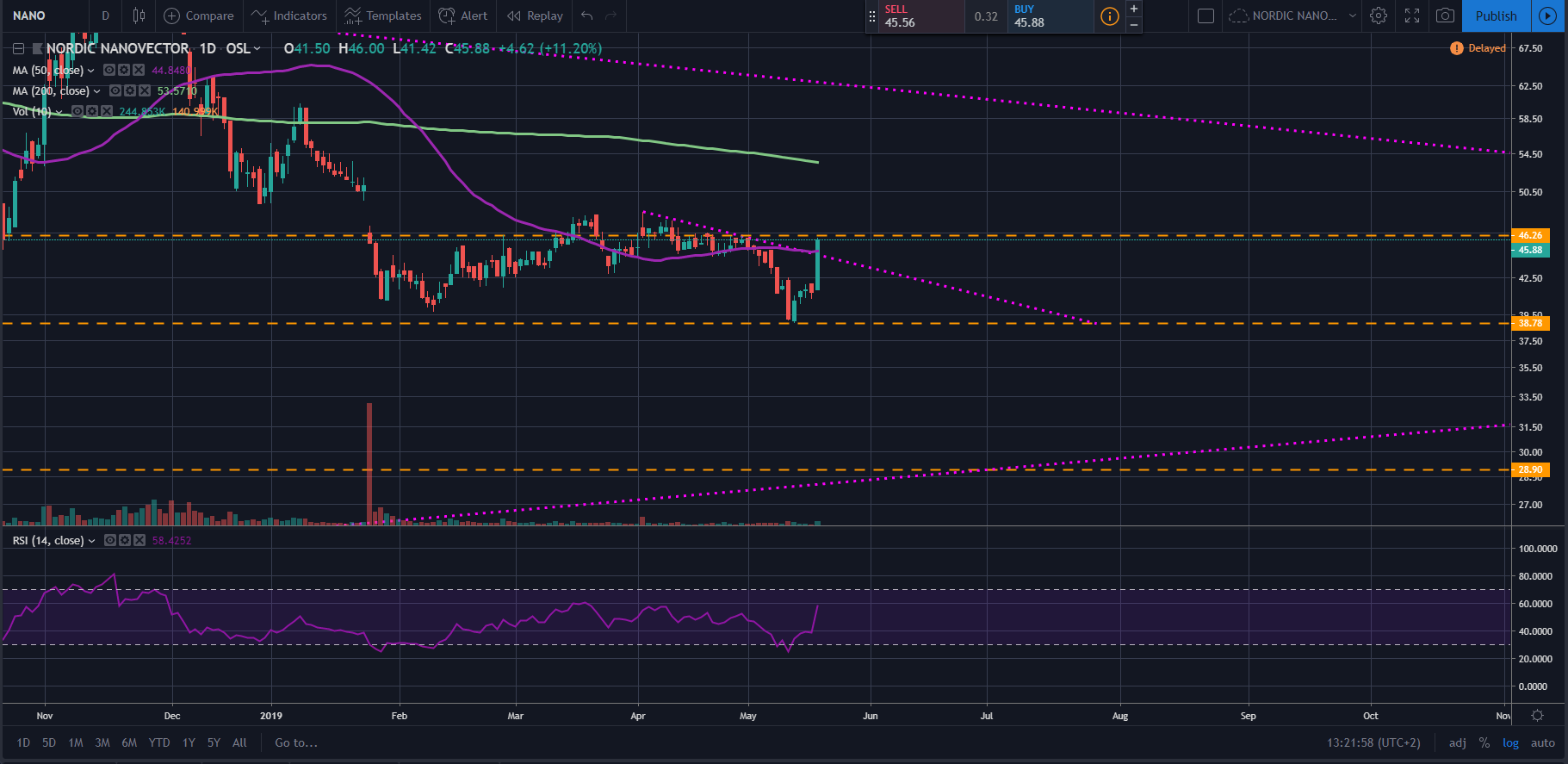The height and width of the screenshot is (764, 1568).
Task: Click the SELL 45.56 button
Action: (x=920, y=16)
